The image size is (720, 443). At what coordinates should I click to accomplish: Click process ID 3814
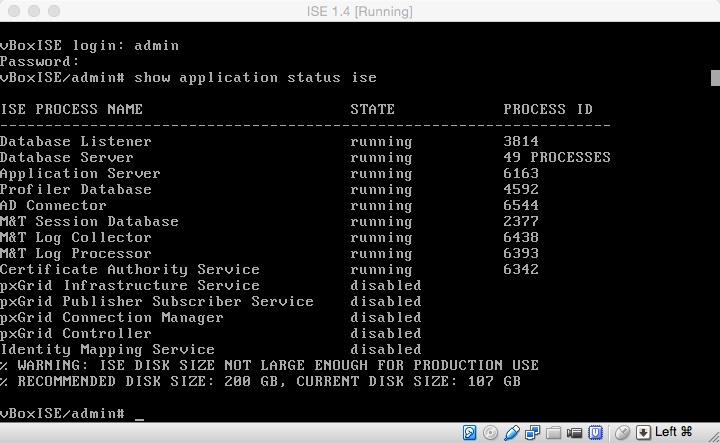521,141
